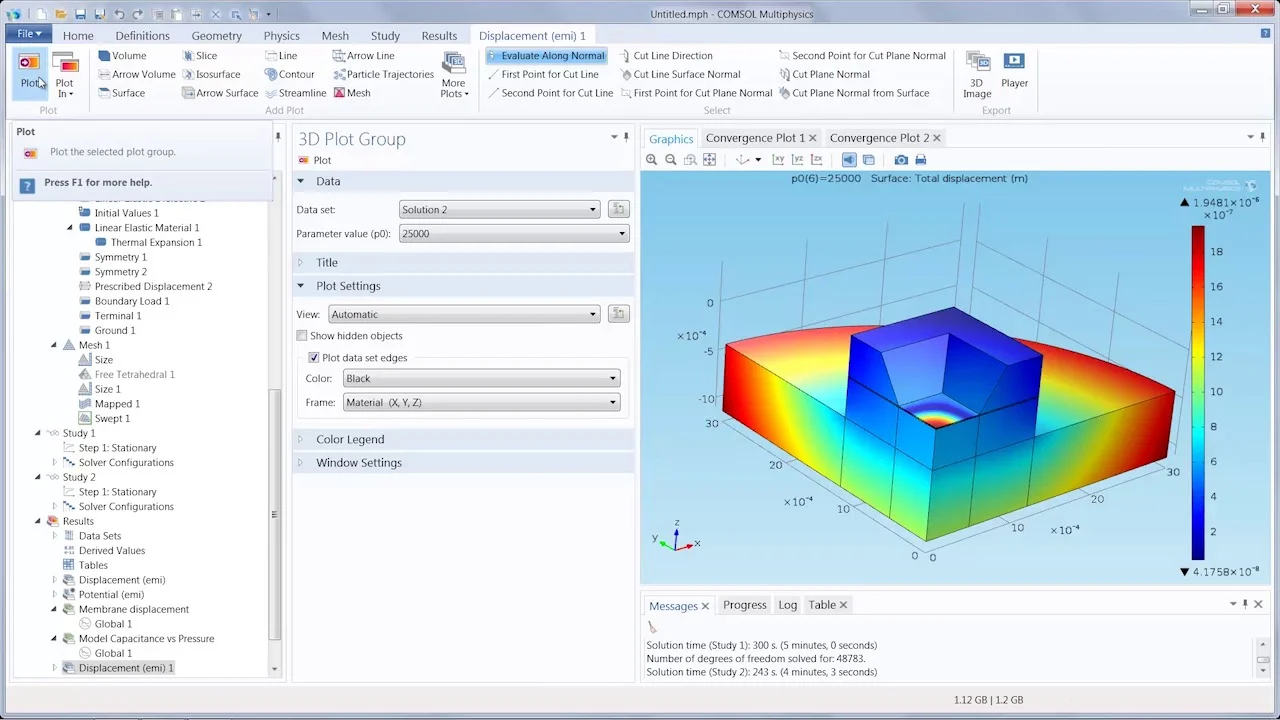Open the edge Color dropdown showing Black

tap(481, 379)
